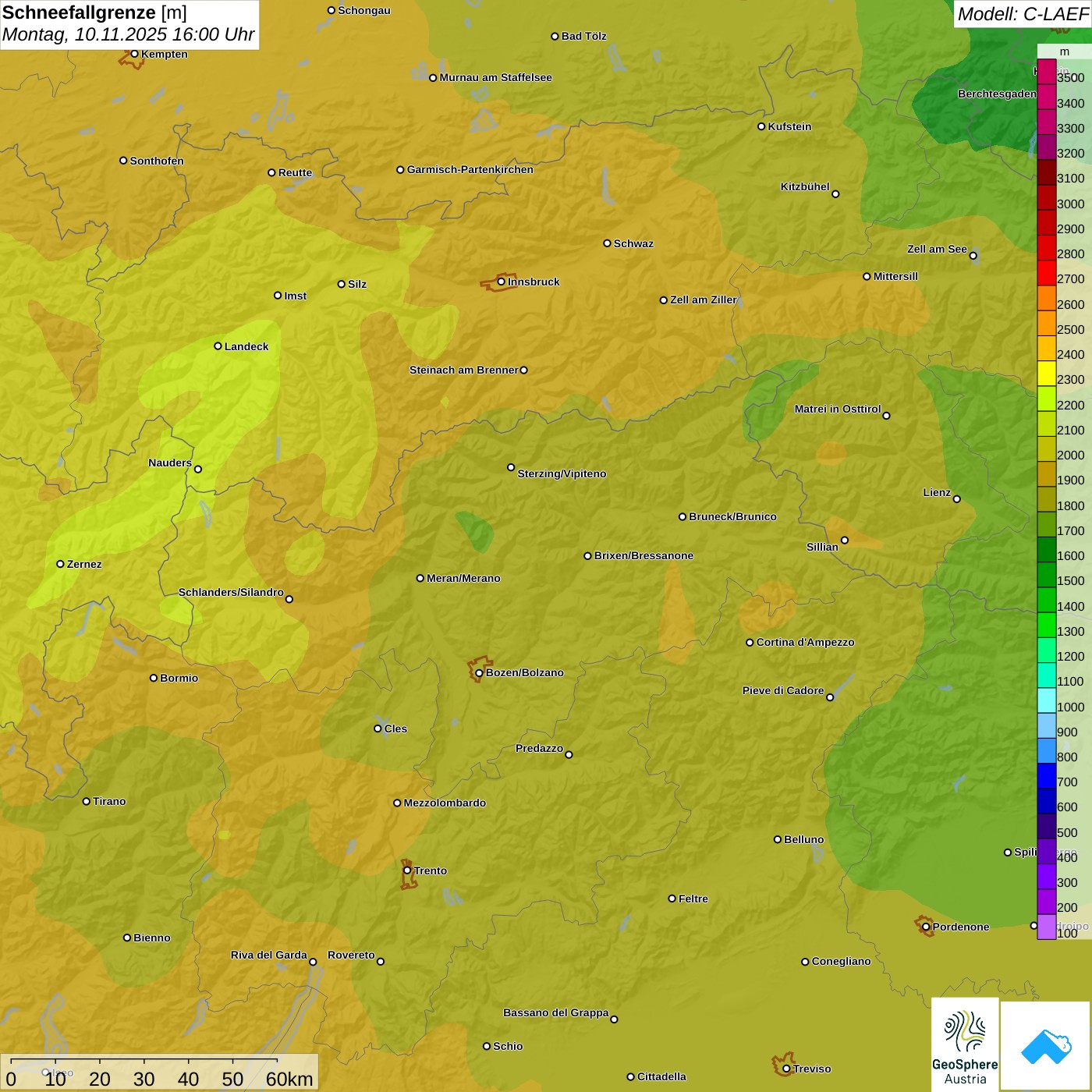Click the Lienz city marker dot
Image resolution: width=1092 pixels, height=1092 pixels.
pyautogui.click(x=957, y=499)
